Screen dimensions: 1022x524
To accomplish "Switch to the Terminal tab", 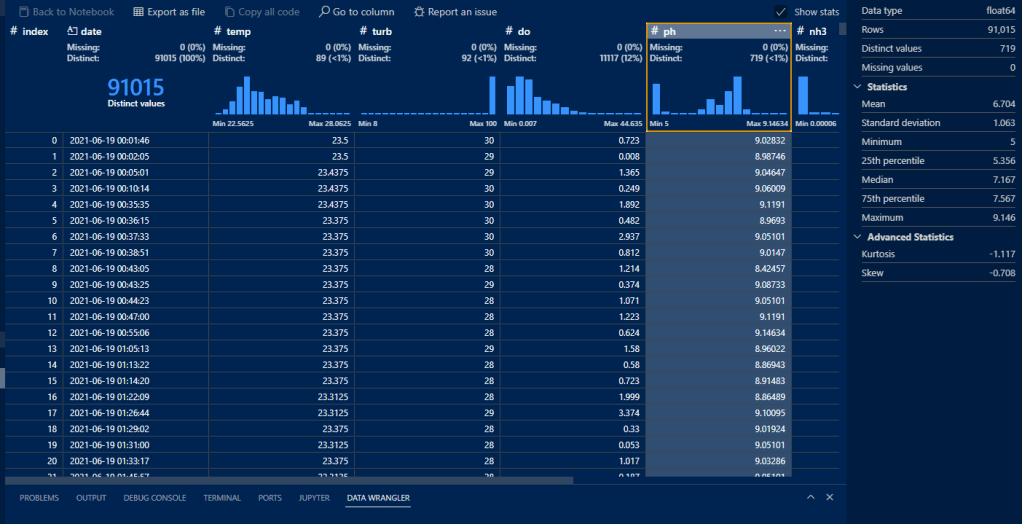I will 222,497.
